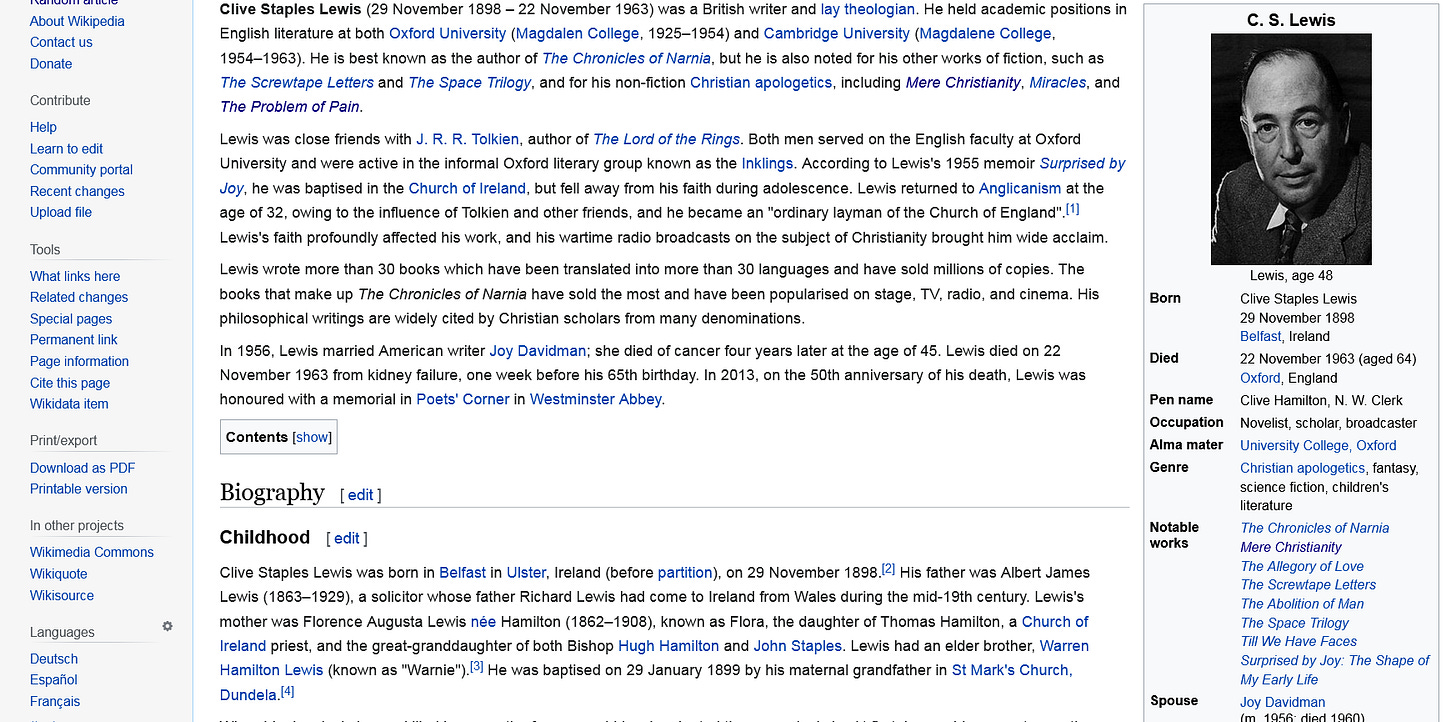
Task: Download the article as PDF
Action: coord(82,468)
